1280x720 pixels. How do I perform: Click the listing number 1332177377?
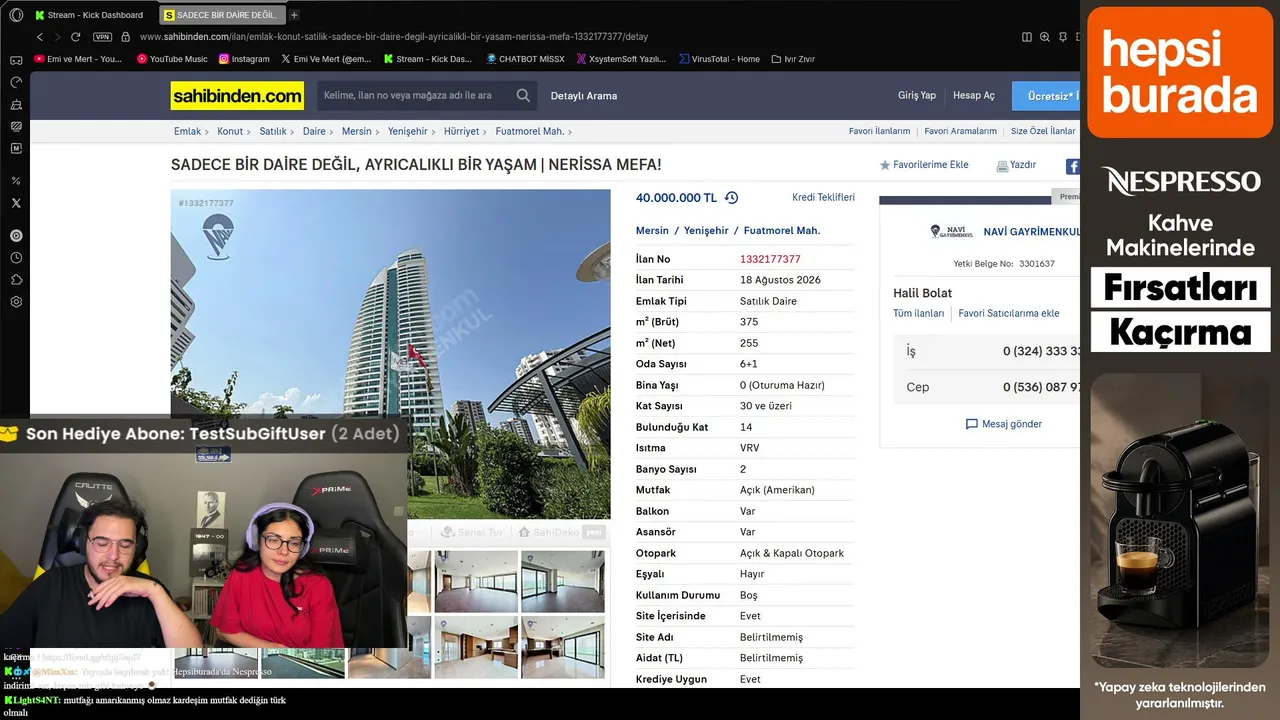pos(770,259)
